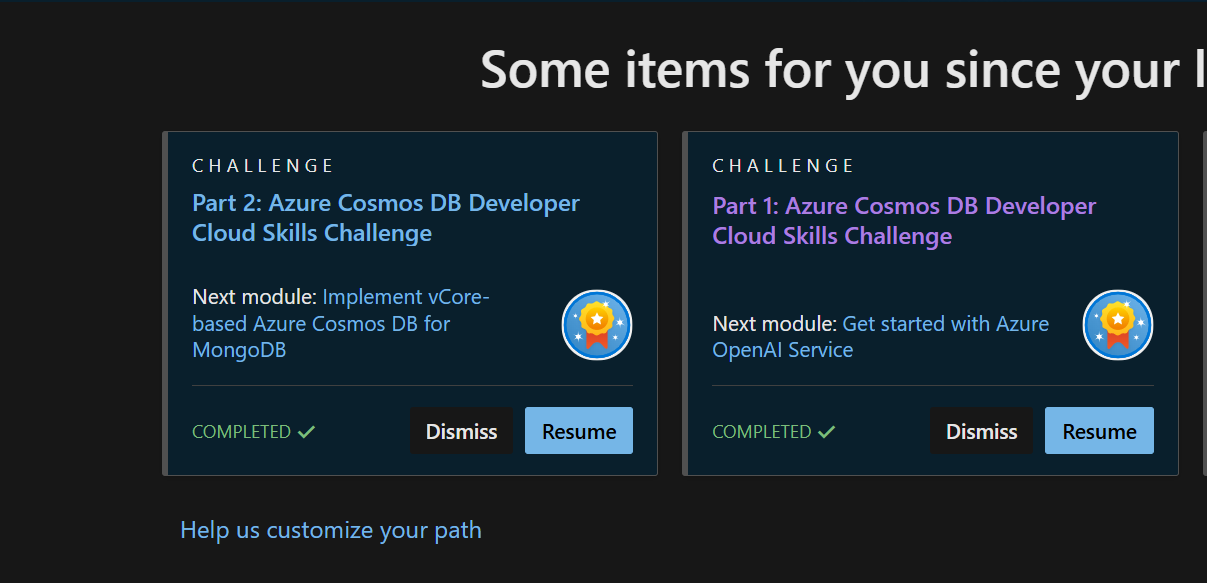Open the Implement vCore-based Azure Cosmos DB module
The image size is (1207, 583).
pos(341,324)
